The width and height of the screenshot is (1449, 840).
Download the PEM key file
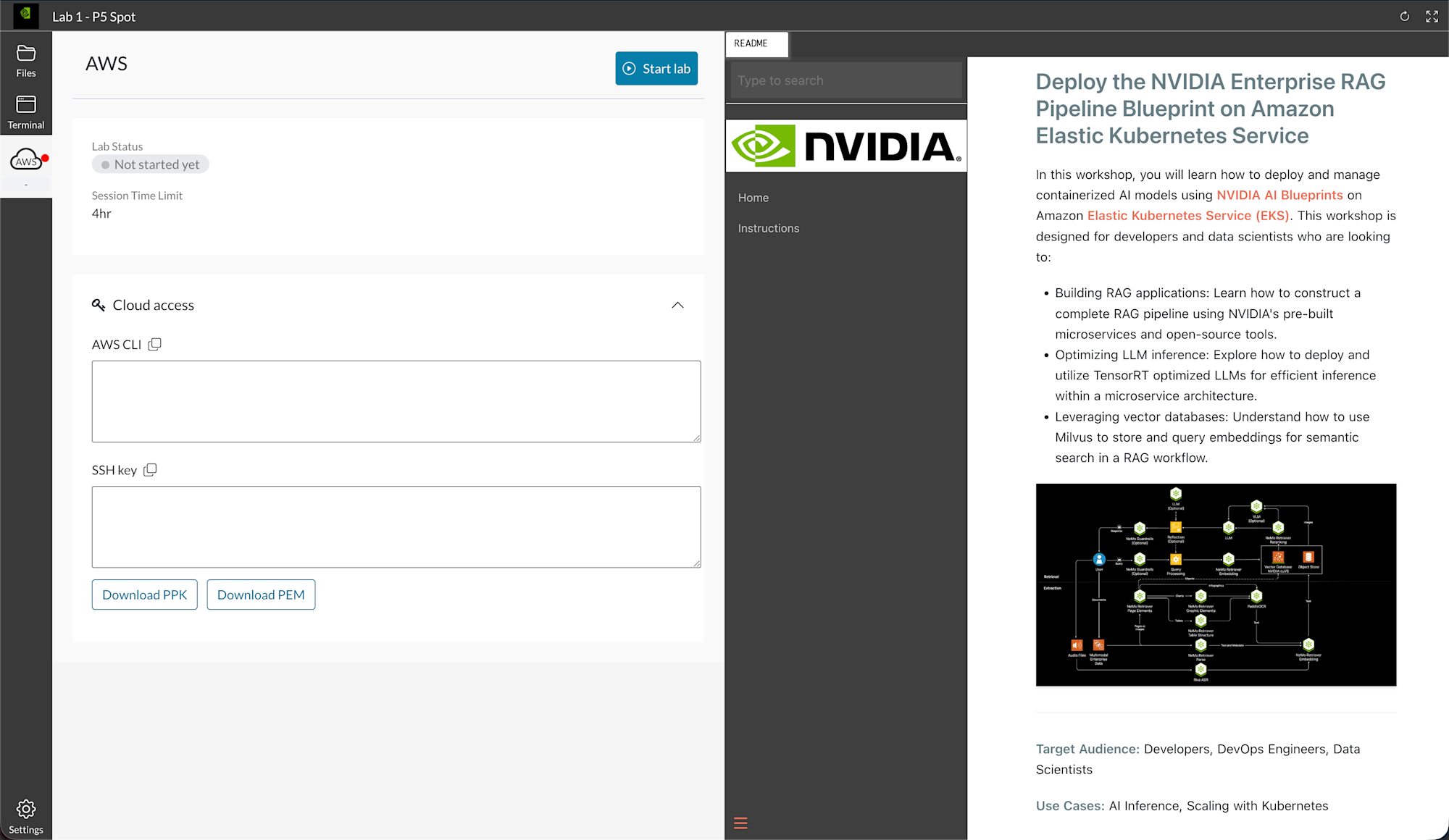pyautogui.click(x=261, y=595)
